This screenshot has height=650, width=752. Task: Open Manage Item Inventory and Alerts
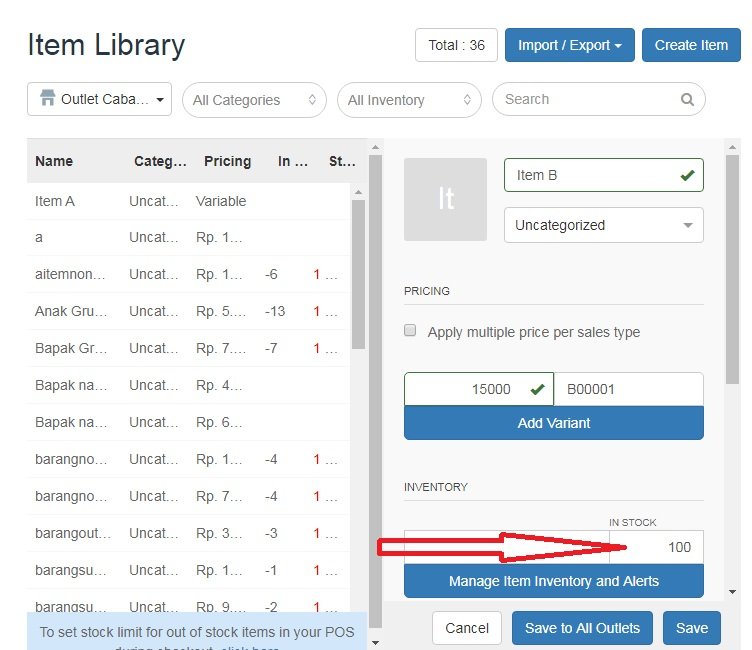[553, 581]
